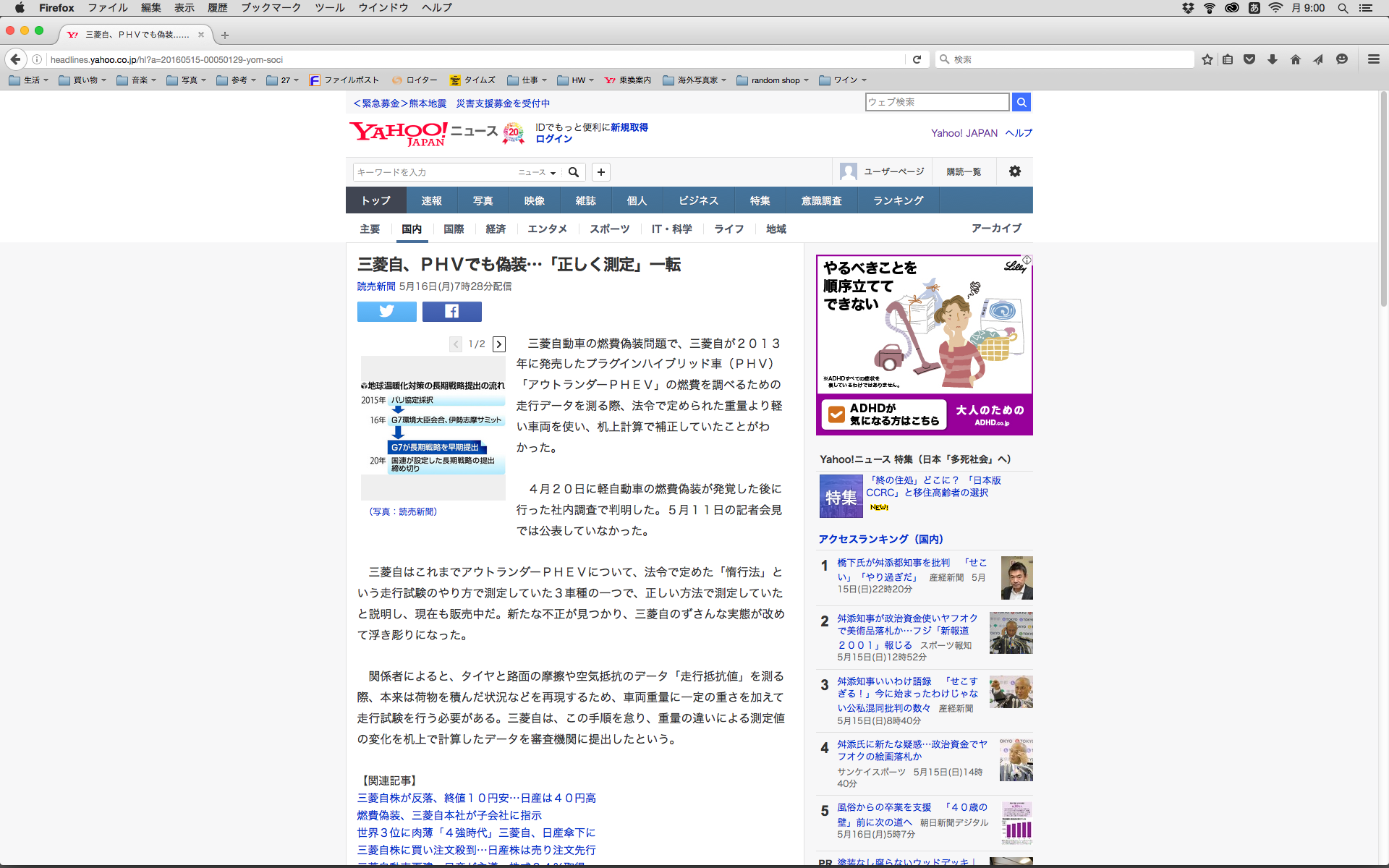Viewport: 1389px width, 868px height.
Task: Go home using the Firefox house icon
Action: pos(1295,59)
